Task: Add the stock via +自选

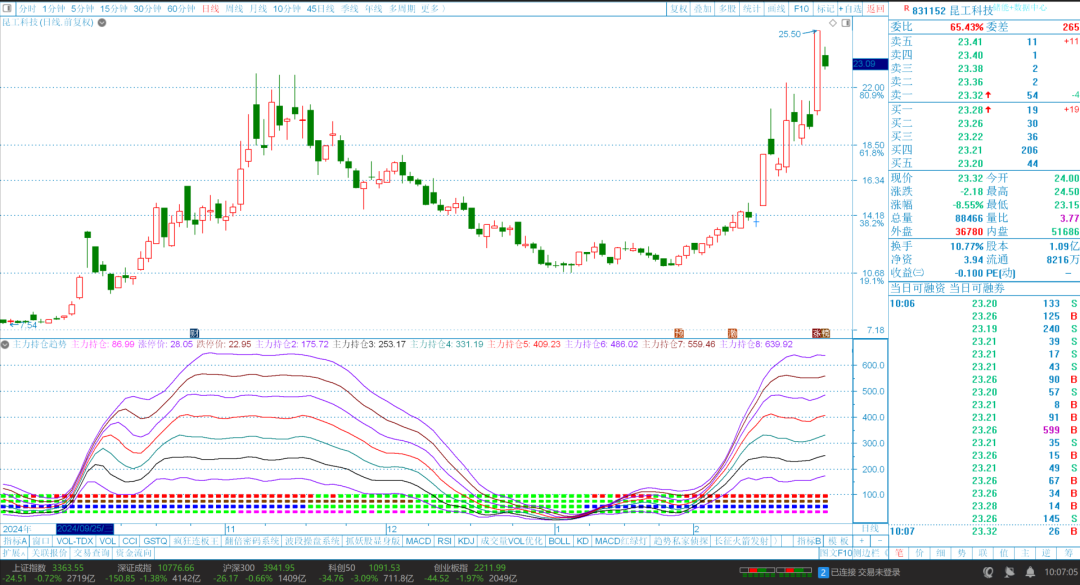Action: coord(849,9)
